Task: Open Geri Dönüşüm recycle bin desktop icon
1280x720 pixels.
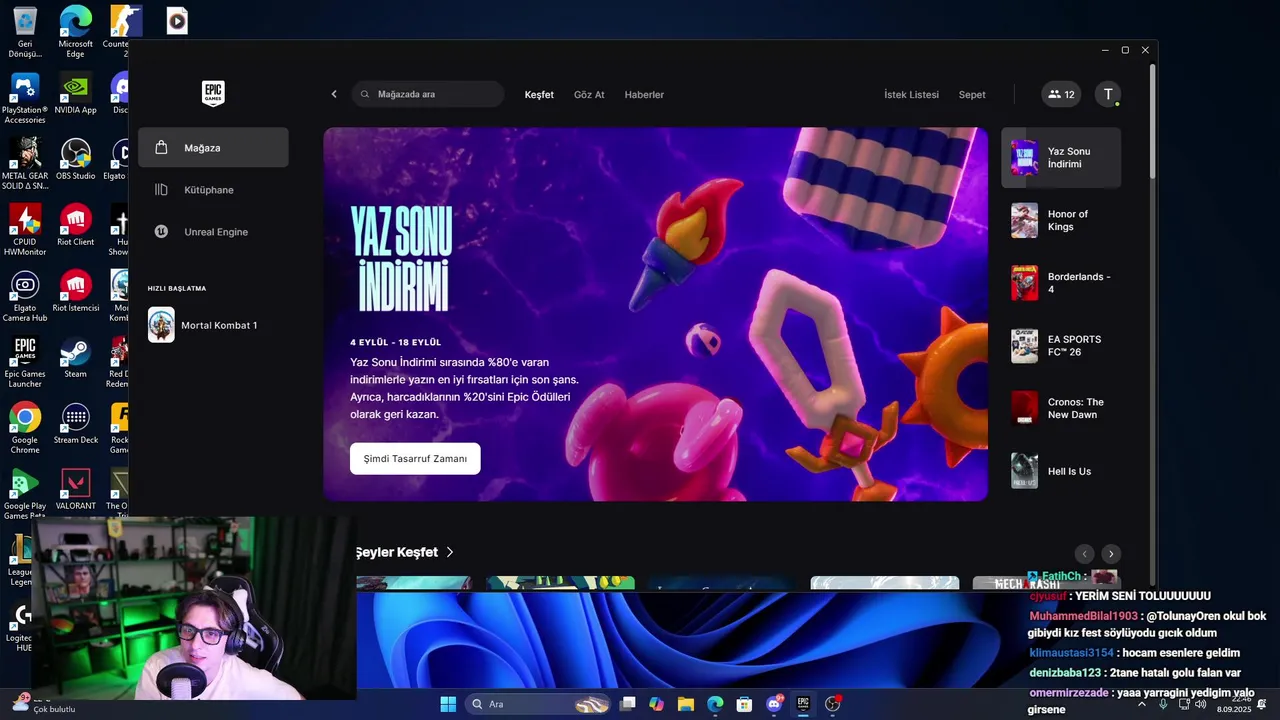Action: [x=25, y=32]
